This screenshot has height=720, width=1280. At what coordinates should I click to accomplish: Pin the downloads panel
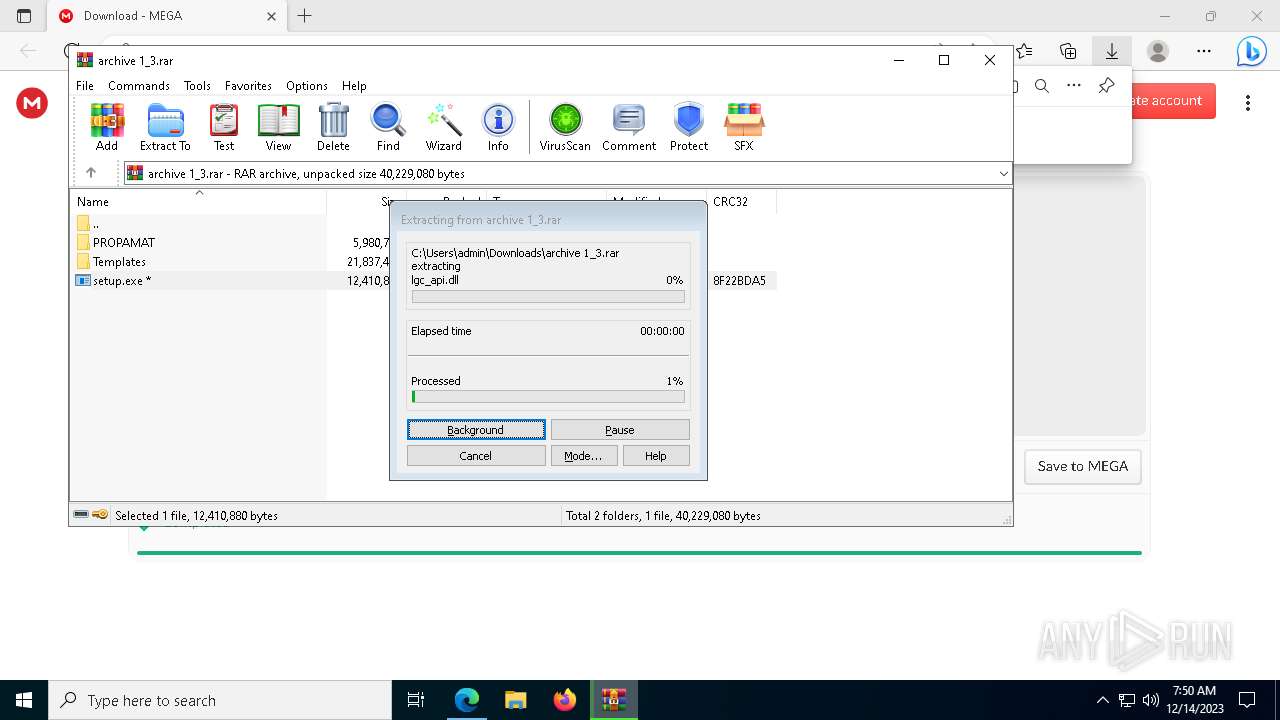click(1106, 86)
